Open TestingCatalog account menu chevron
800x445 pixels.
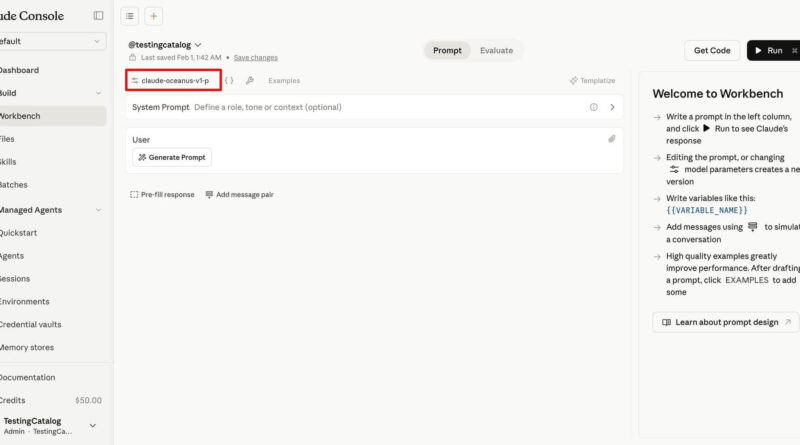[93, 426]
